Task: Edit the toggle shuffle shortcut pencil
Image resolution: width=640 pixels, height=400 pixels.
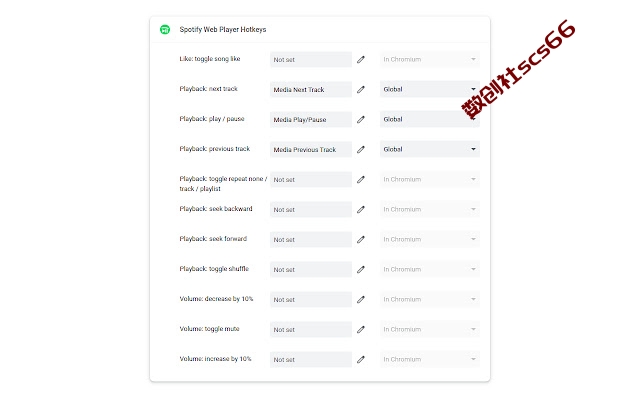Action: (x=361, y=269)
